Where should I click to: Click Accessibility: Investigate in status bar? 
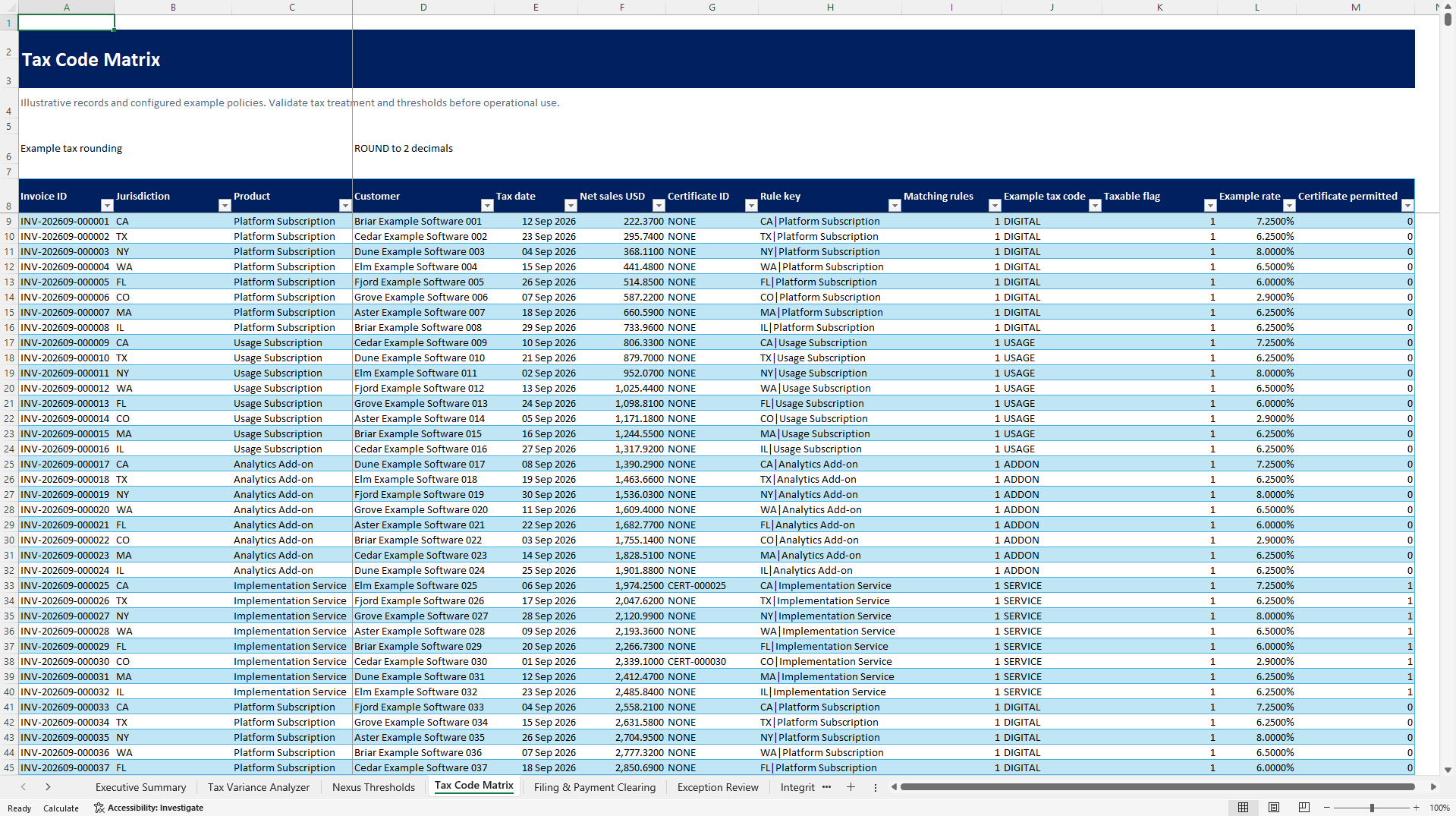149,808
